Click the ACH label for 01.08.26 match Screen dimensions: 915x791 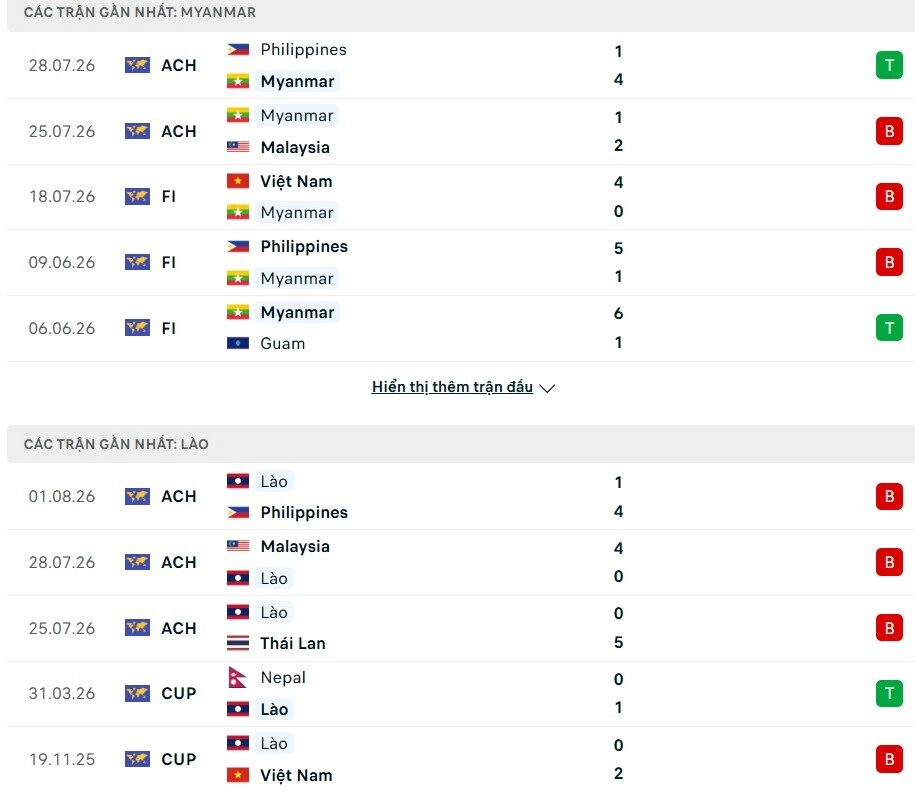point(179,496)
